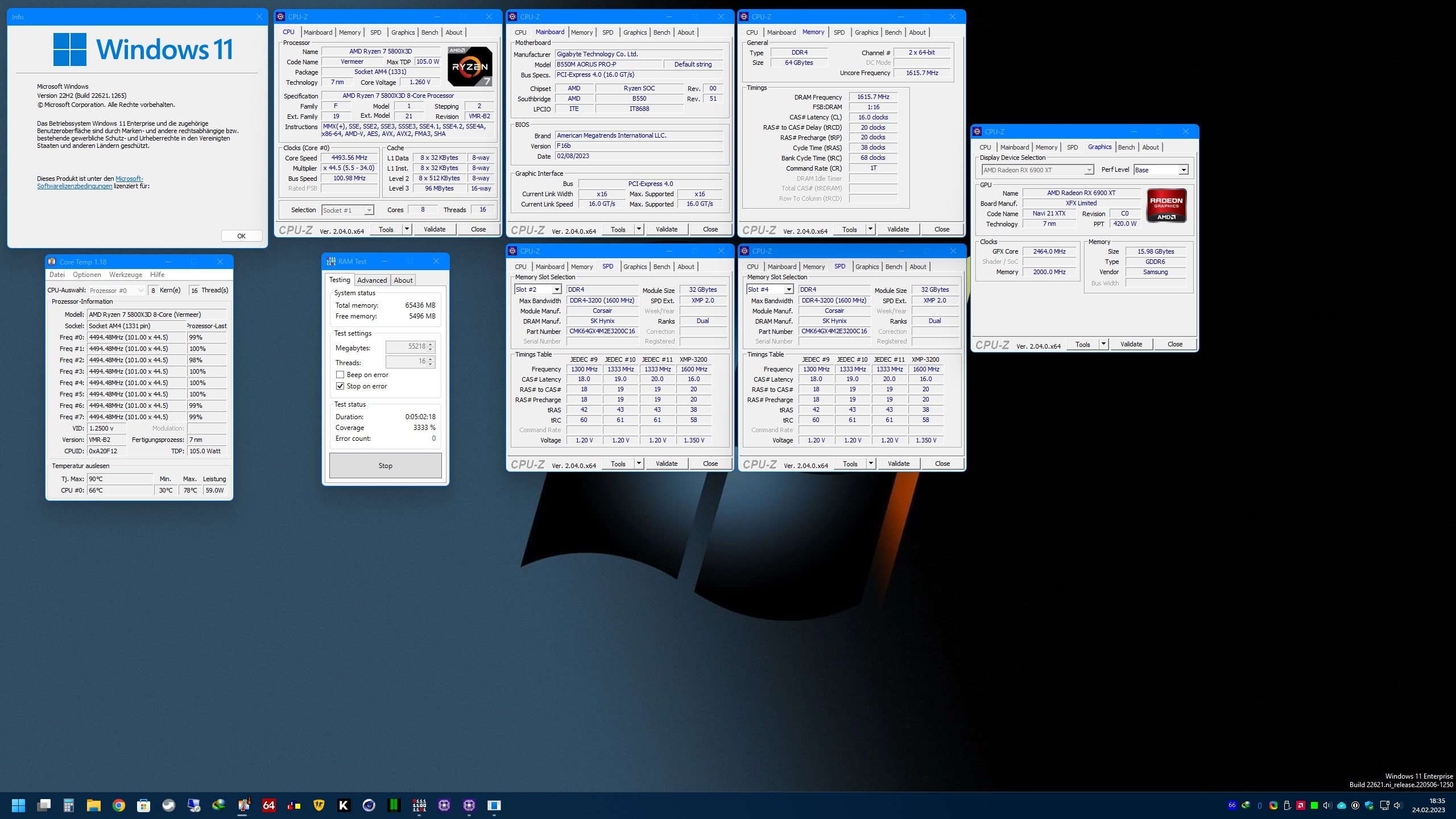
Task: Uncheck the Stop on error checkbox
Action: (340, 386)
